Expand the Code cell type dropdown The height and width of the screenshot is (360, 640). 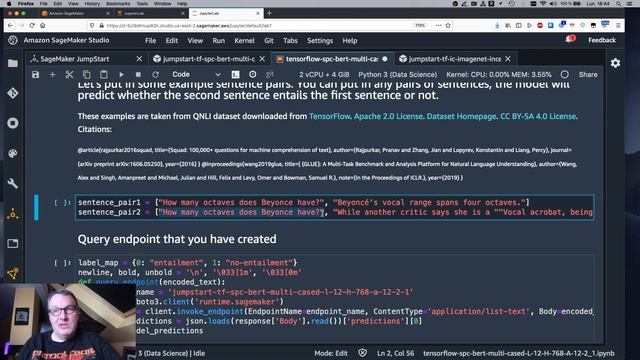pos(196,75)
